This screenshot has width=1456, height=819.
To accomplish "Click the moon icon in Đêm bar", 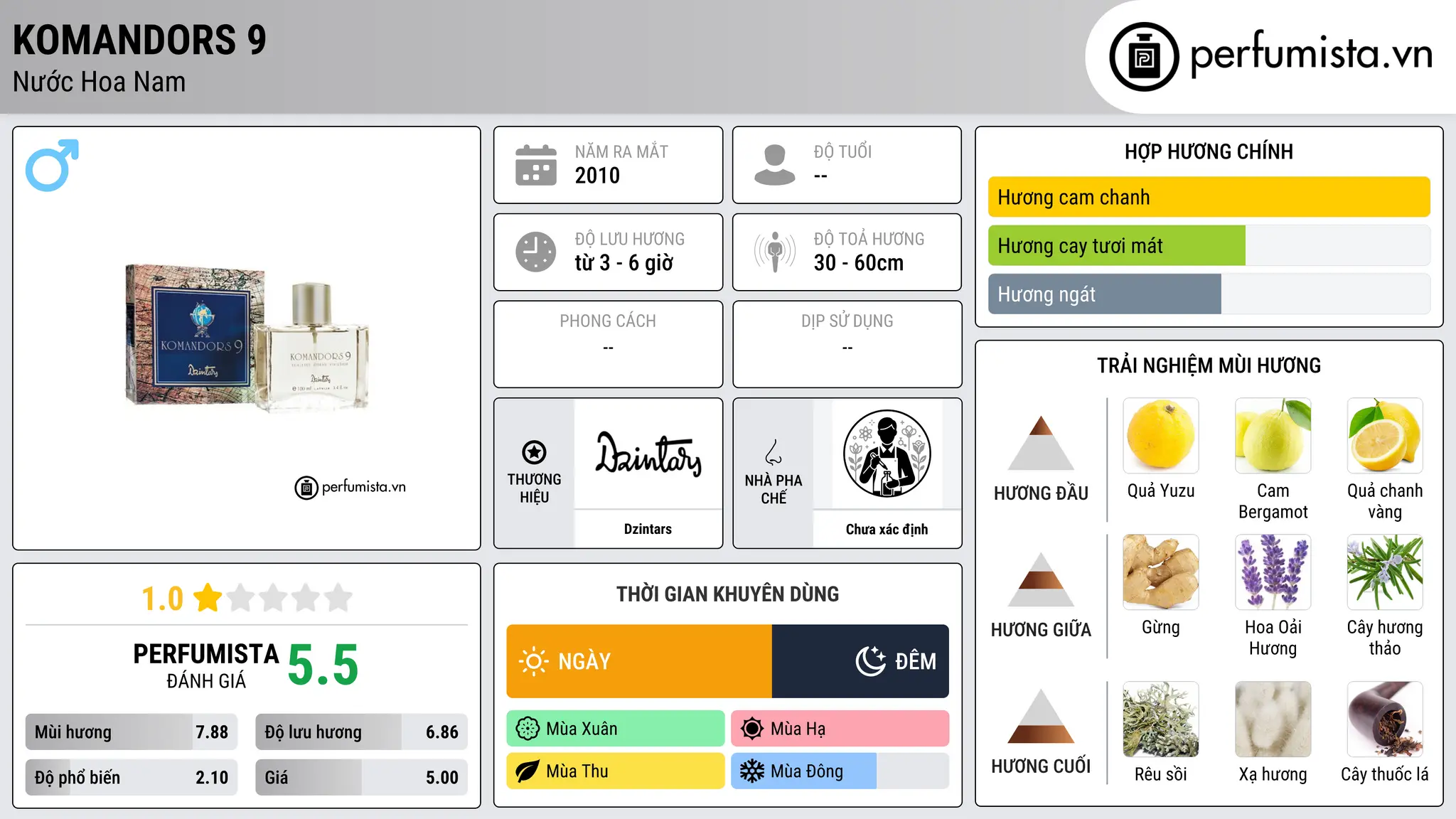I will 871,661.
